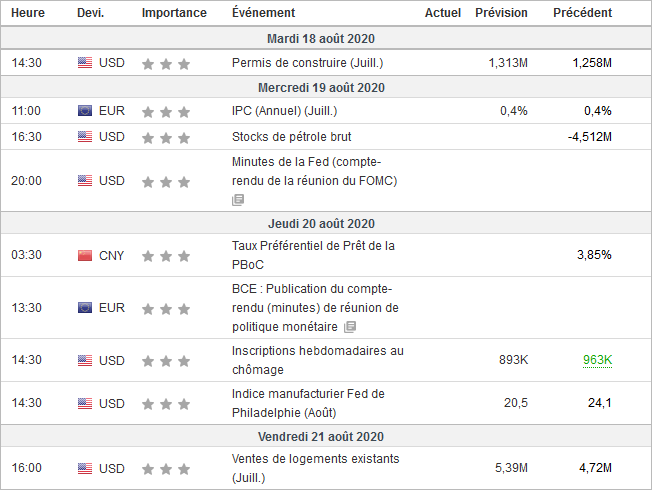Click the China flag next to CNY
652x490 pixels.
tap(85, 256)
